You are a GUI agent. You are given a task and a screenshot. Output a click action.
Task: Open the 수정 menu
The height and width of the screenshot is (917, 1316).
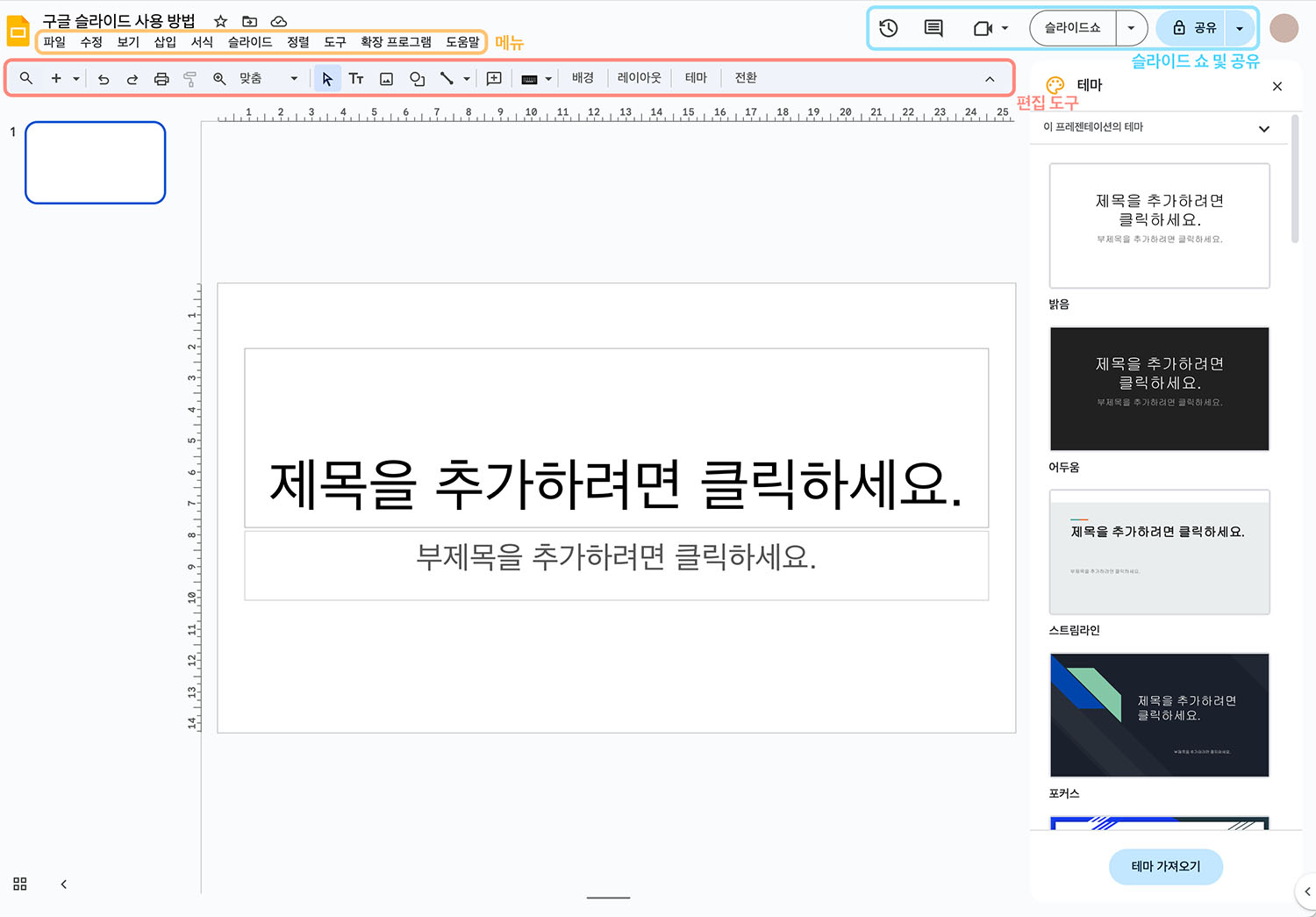point(91,41)
